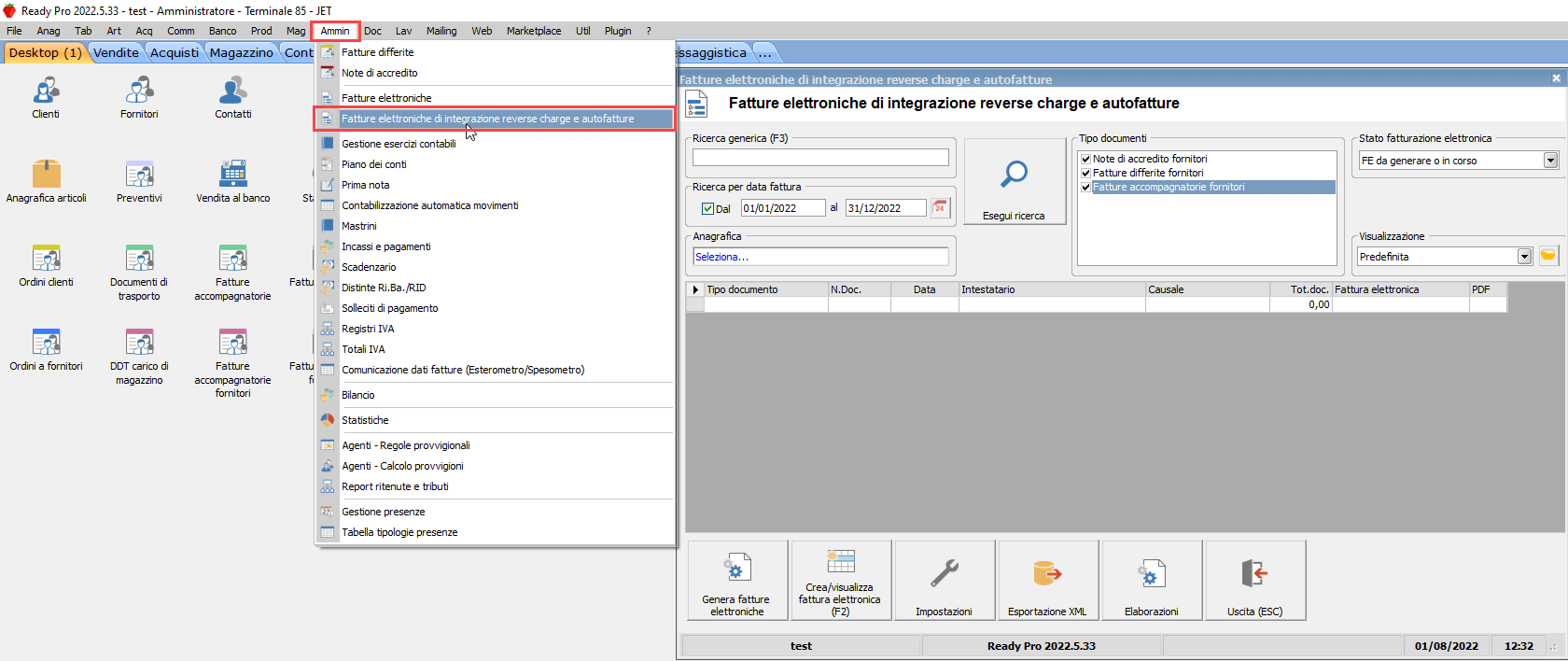This screenshot has height=661, width=1568.
Task: Select Prima nota menu entry
Action: [x=495, y=185]
